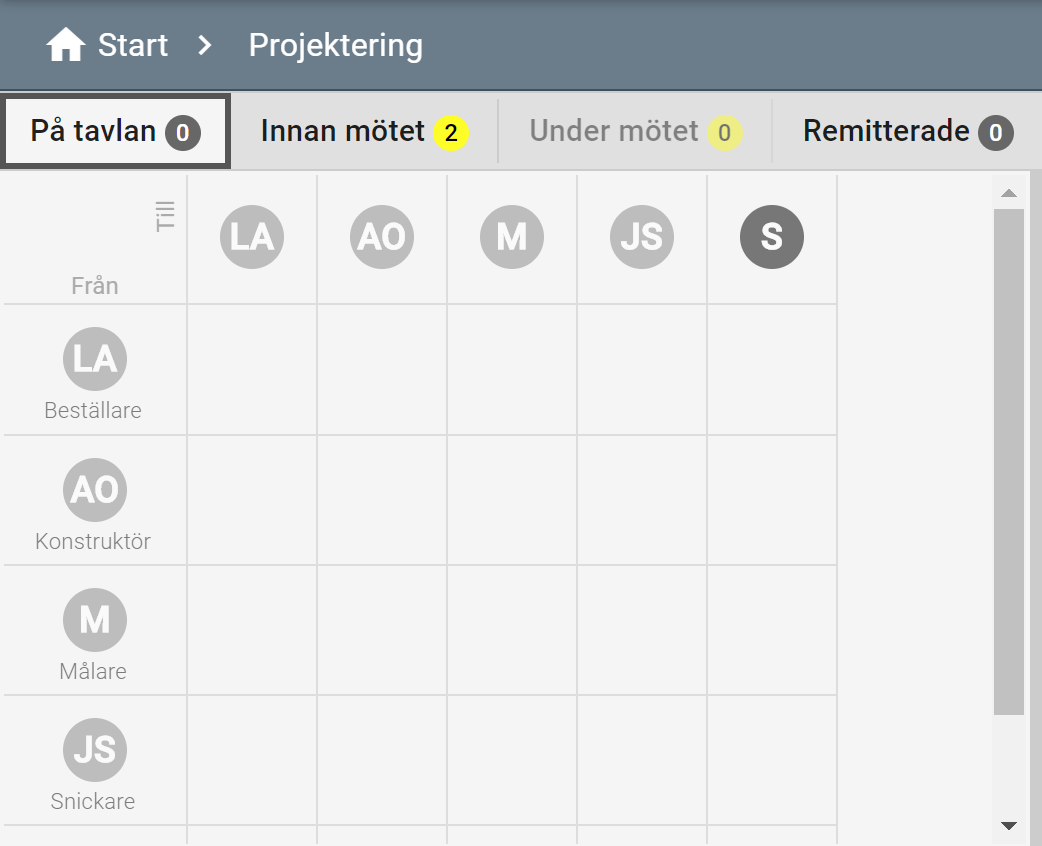Switch to the På tavlan tab
The width and height of the screenshot is (1042, 846).
(116, 131)
